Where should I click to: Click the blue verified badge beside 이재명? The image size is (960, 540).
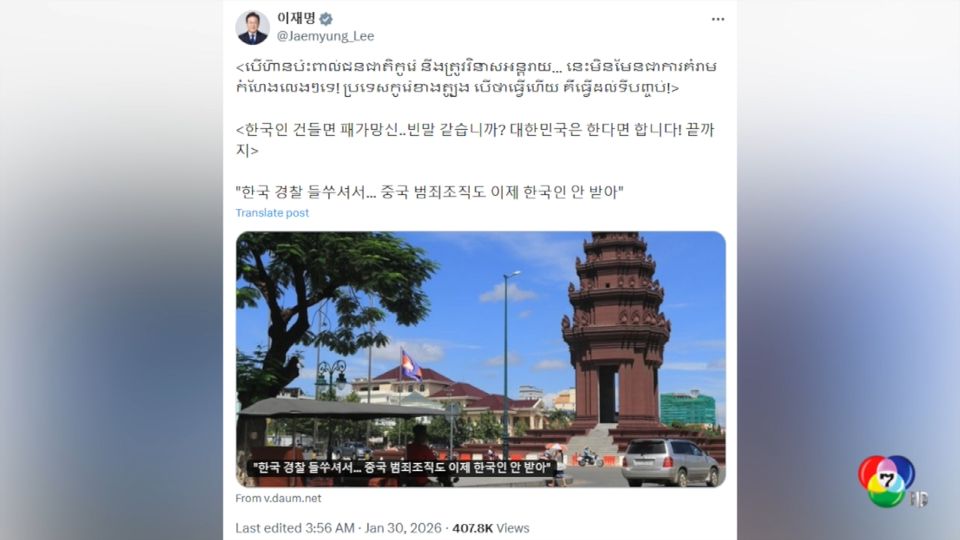[x=326, y=19]
